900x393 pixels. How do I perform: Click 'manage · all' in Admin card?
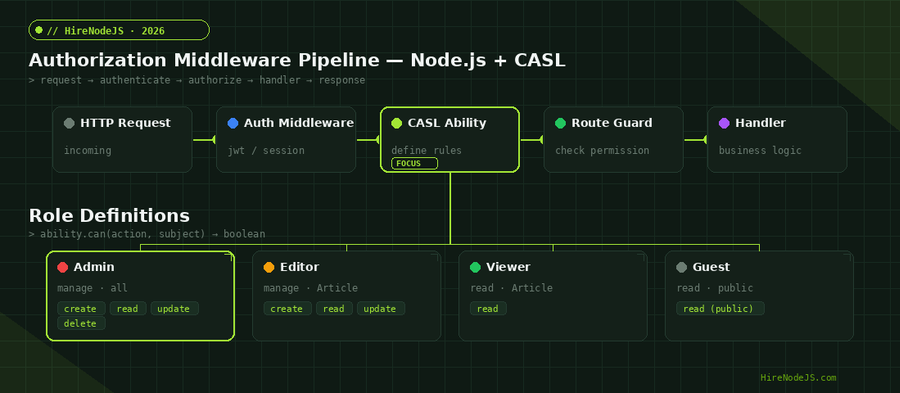[x=92, y=288]
